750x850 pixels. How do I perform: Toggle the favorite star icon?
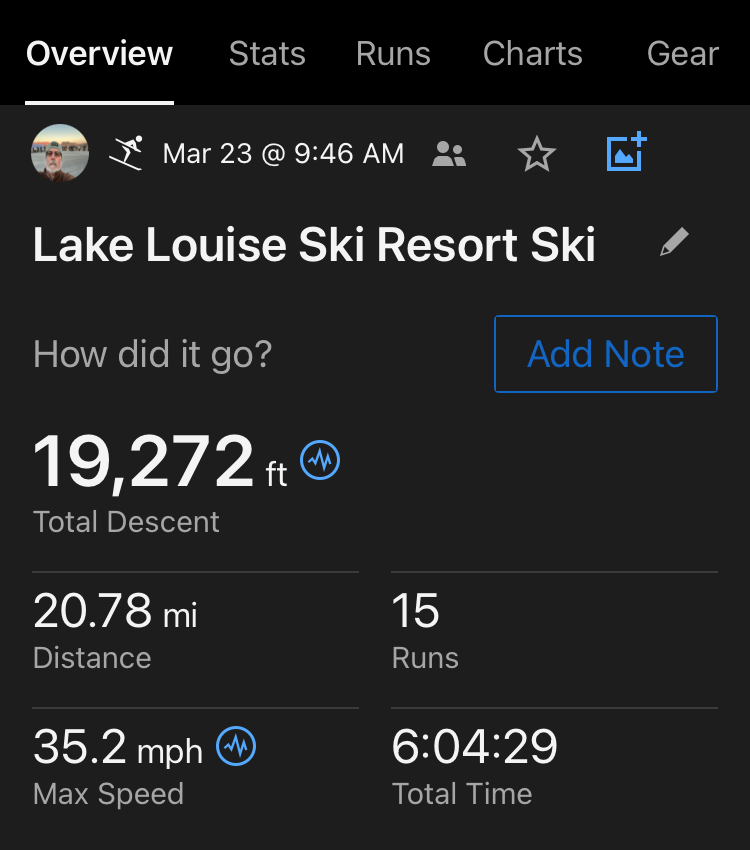point(536,154)
